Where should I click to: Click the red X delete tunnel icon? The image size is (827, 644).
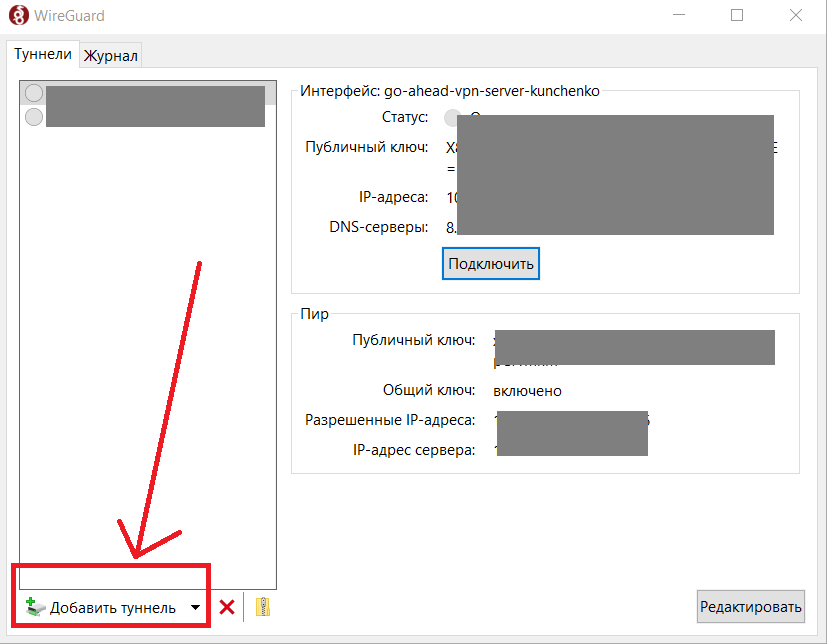click(x=227, y=607)
